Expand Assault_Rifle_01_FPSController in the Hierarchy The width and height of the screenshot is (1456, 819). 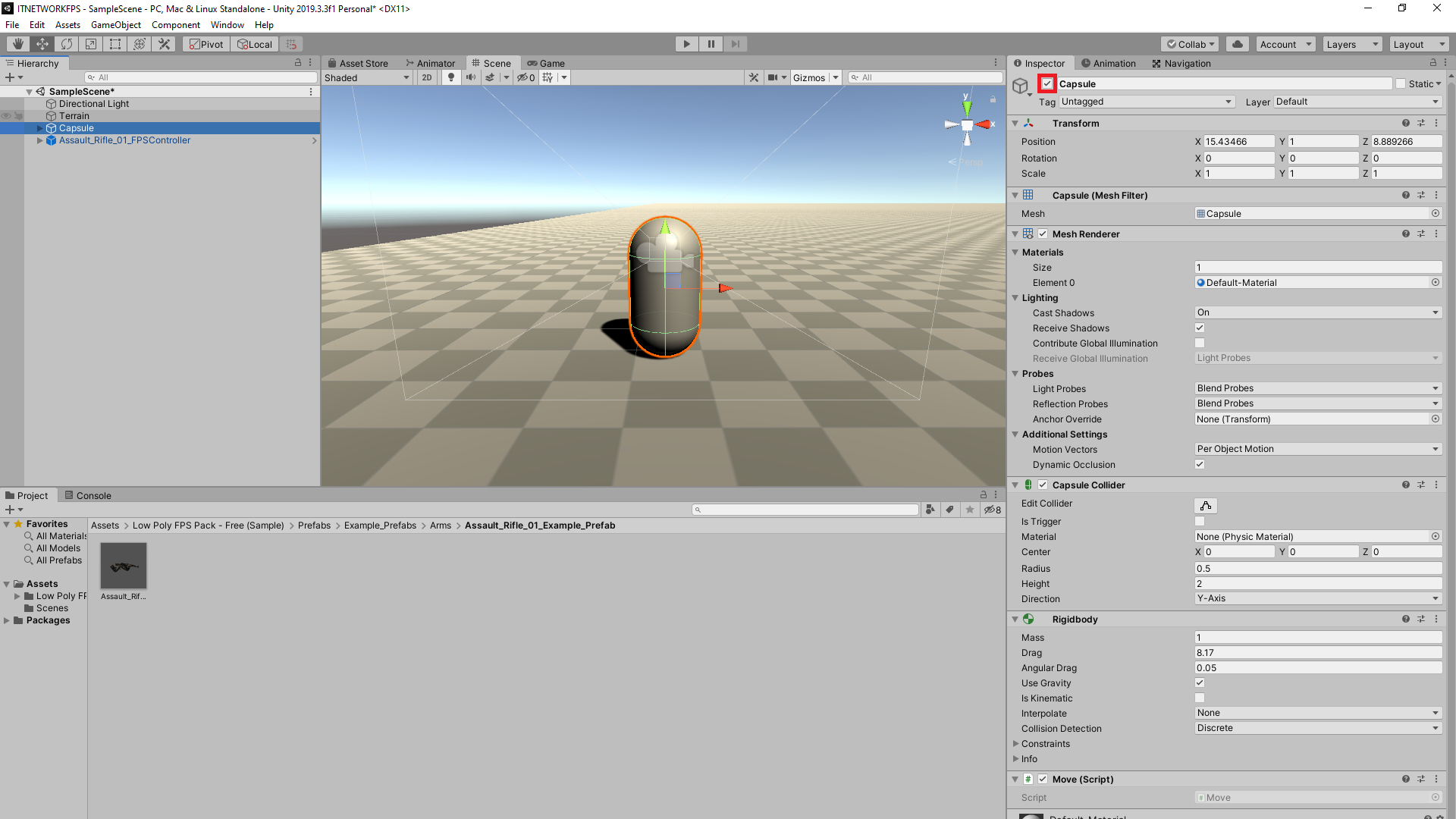tap(39, 140)
